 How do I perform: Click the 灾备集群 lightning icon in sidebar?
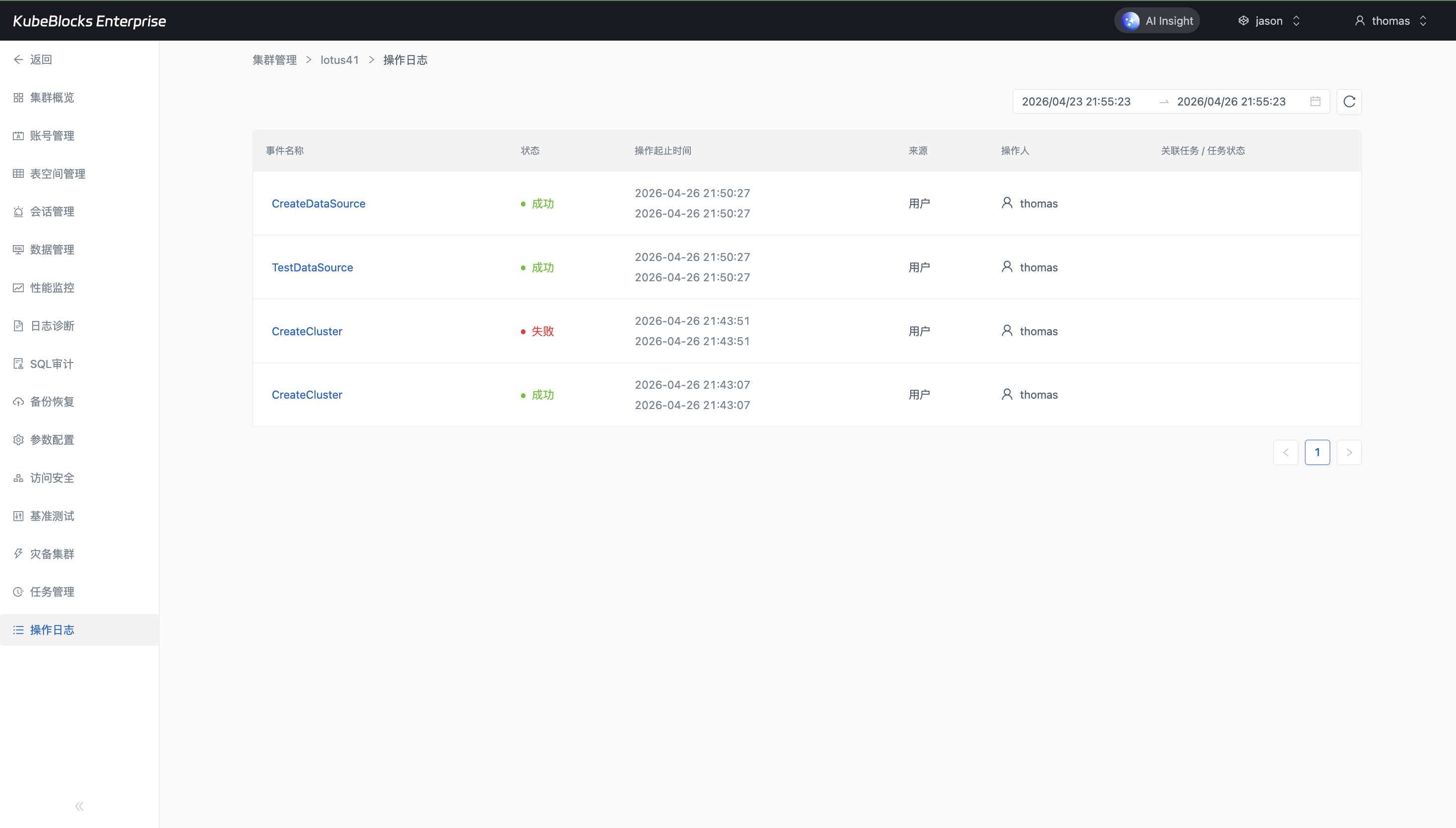18,554
